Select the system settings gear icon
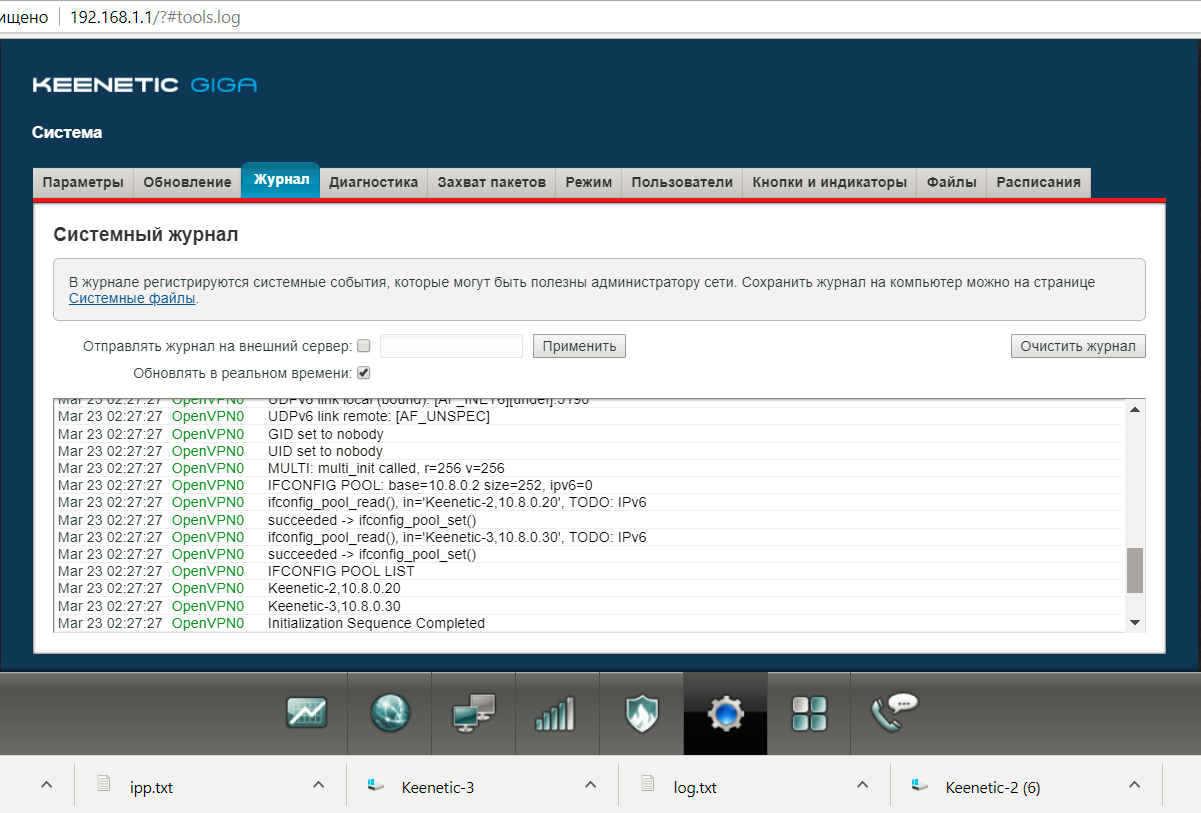 click(x=725, y=713)
